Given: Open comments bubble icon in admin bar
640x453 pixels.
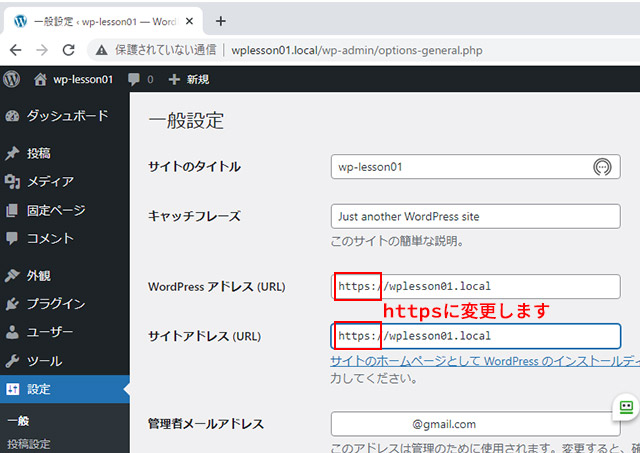Looking at the screenshot, I should [133, 79].
